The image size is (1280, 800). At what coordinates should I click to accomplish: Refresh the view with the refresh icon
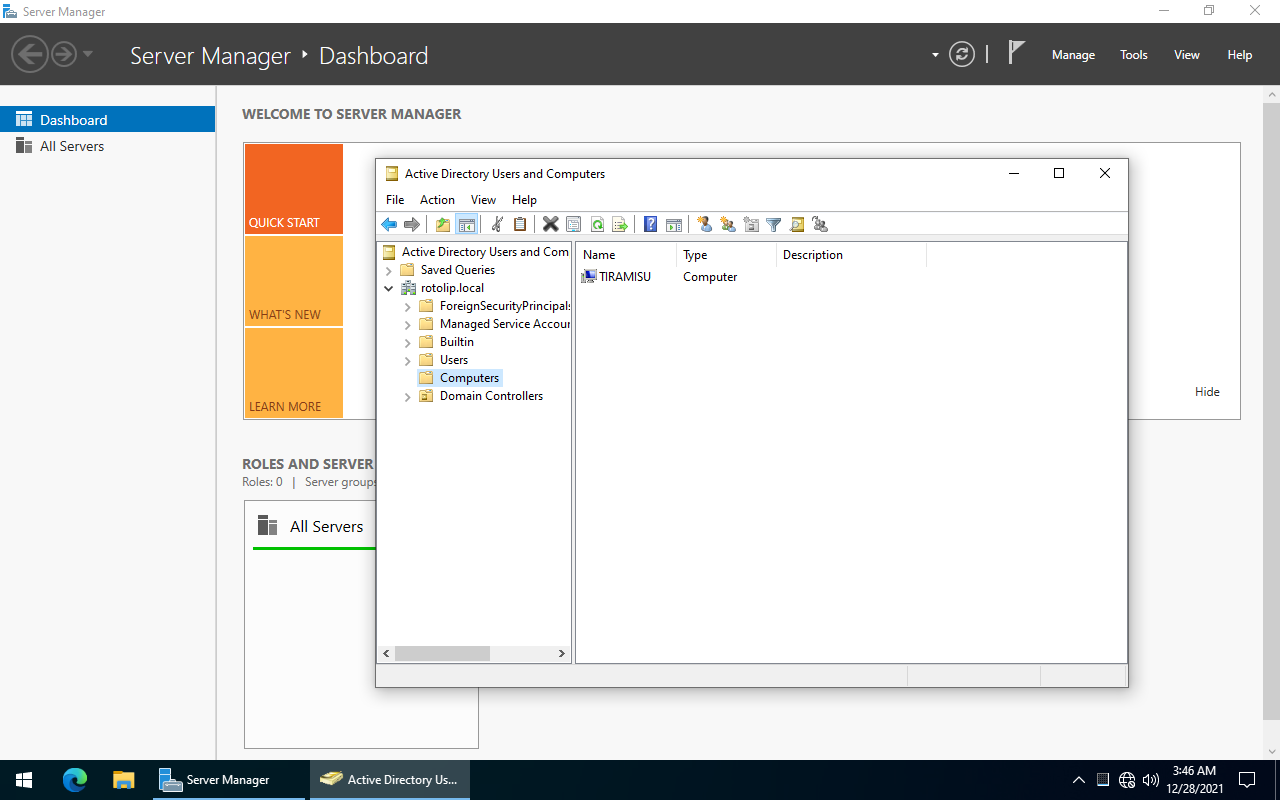pyautogui.click(x=597, y=224)
